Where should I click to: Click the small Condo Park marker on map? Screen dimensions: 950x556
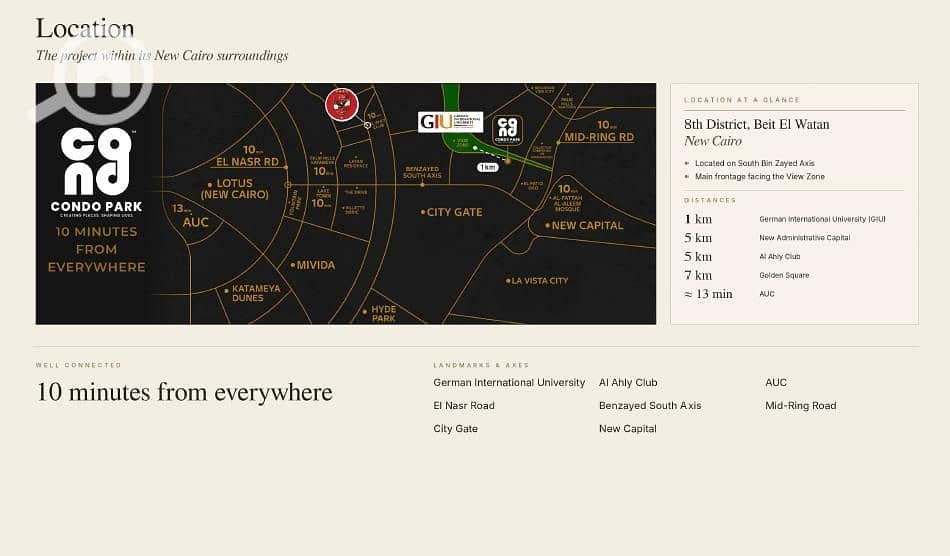507,130
